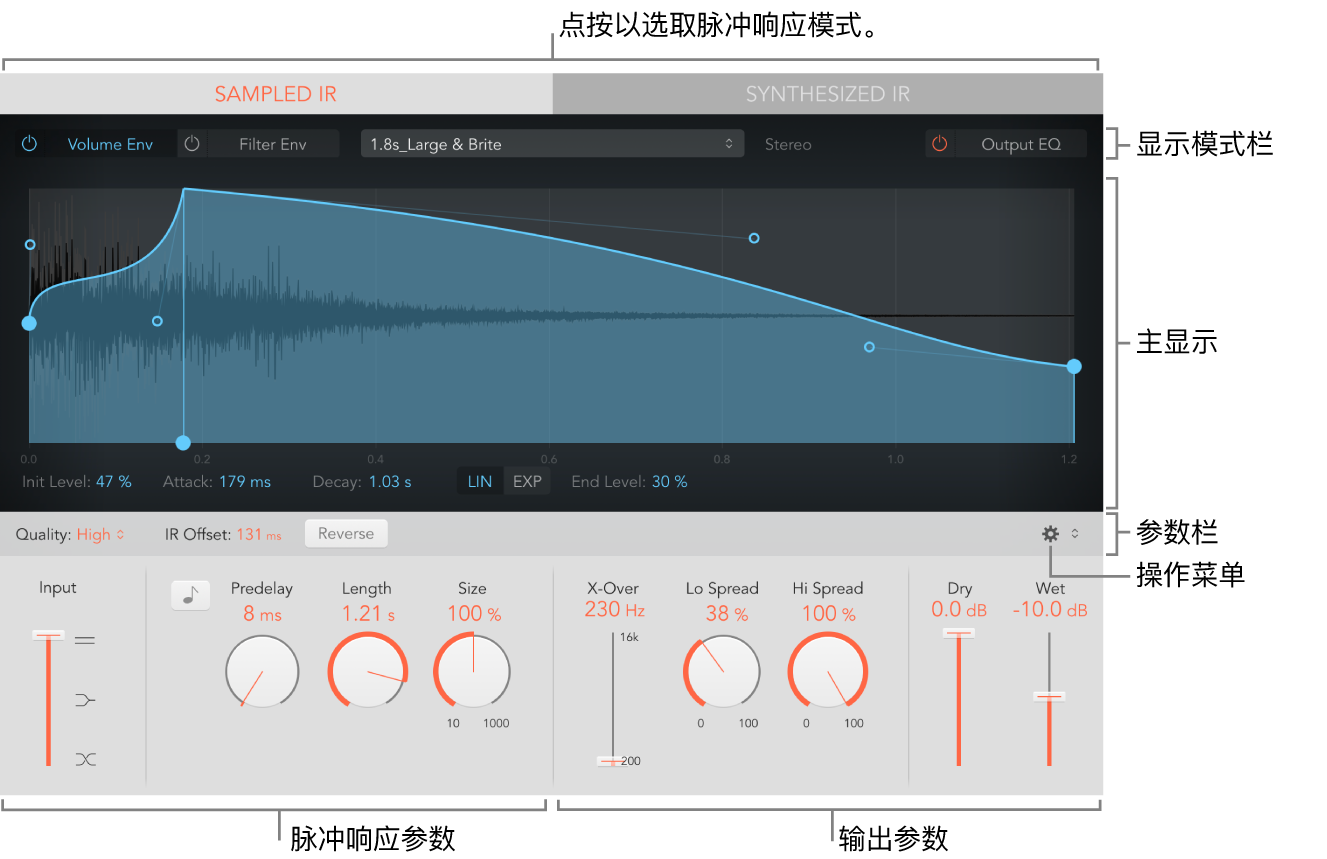Select the SAMPLED IR tab
1327x859 pixels.
tap(275, 93)
